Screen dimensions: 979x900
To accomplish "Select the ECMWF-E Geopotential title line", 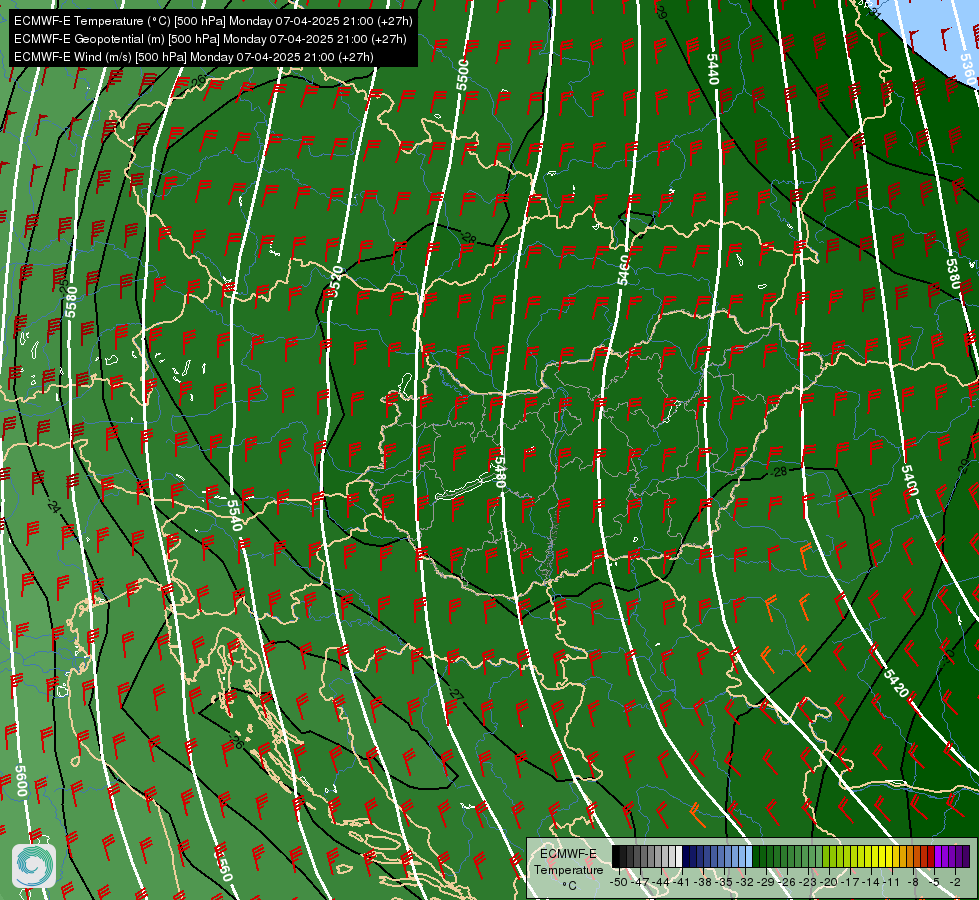I will [x=210, y=39].
